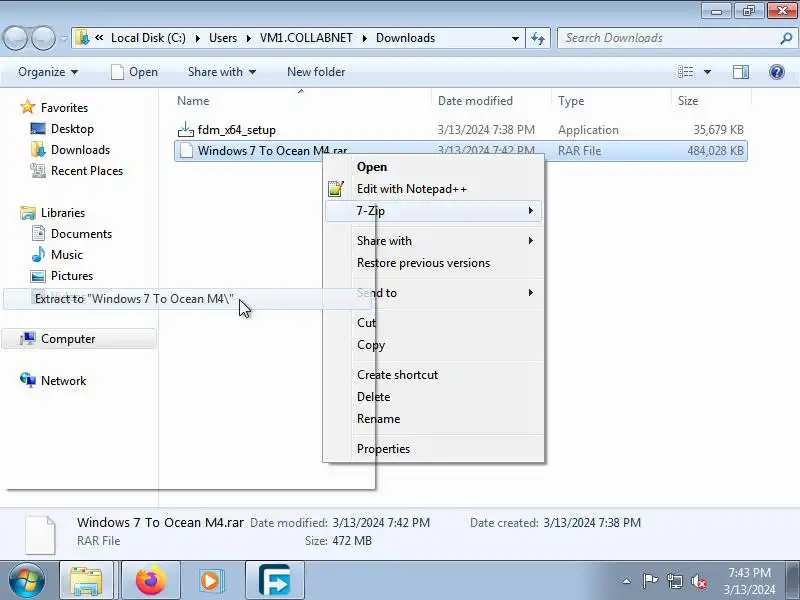
Task: Open Free Download Manager taskbar icon
Action: [274, 581]
